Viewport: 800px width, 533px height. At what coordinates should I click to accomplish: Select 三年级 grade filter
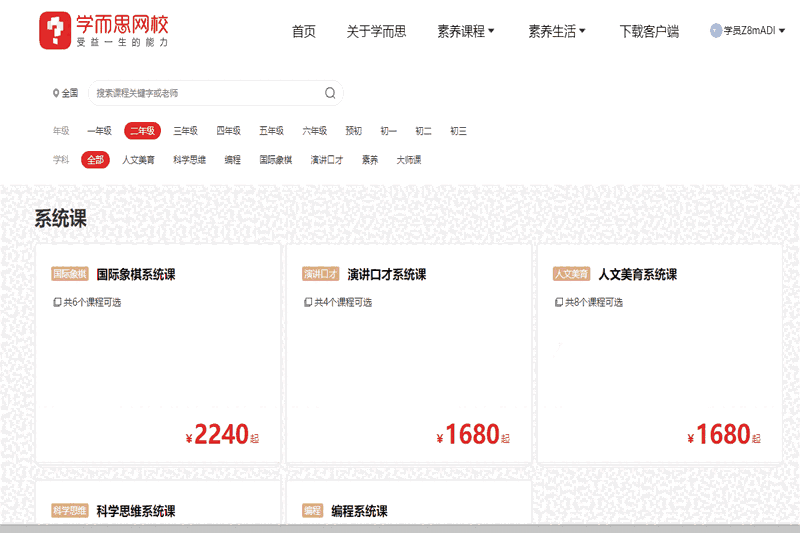pyautogui.click(x=186, y=131)
